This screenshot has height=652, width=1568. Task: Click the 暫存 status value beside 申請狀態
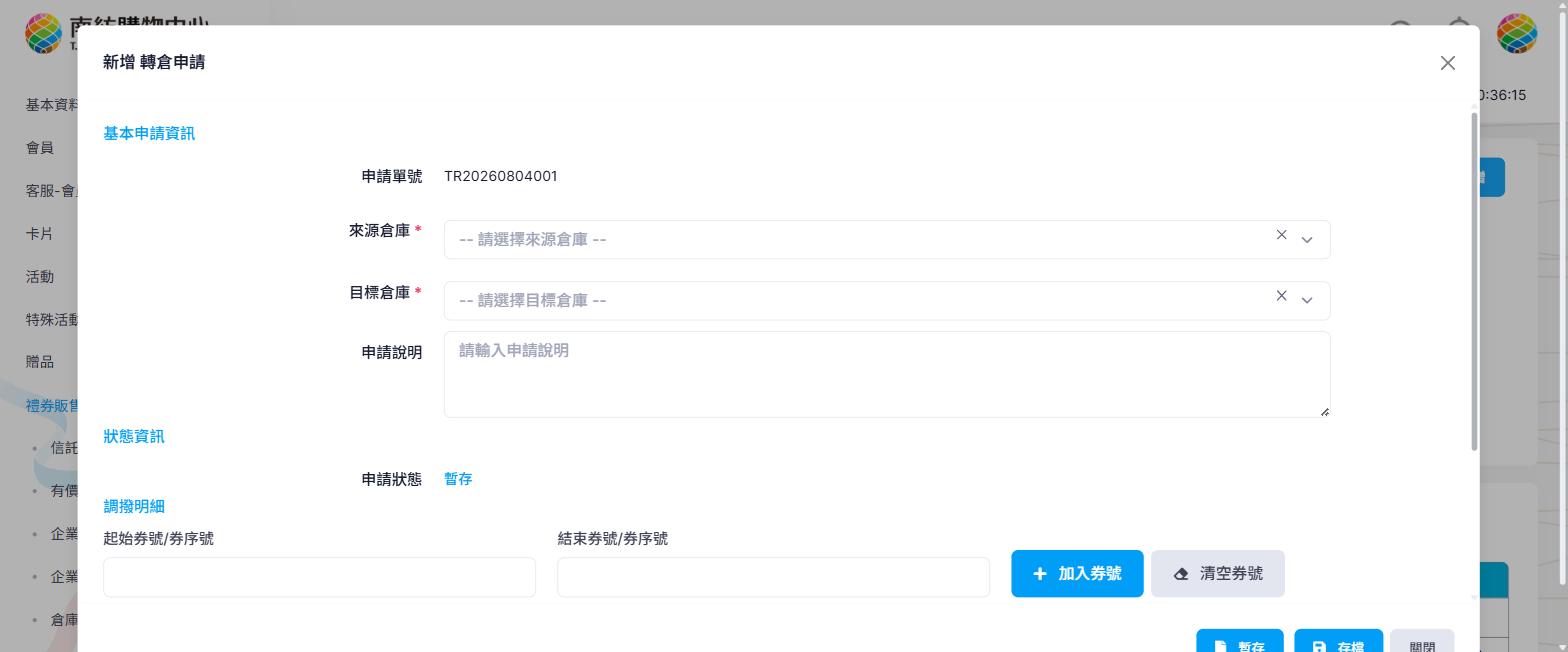click(458, 479)
